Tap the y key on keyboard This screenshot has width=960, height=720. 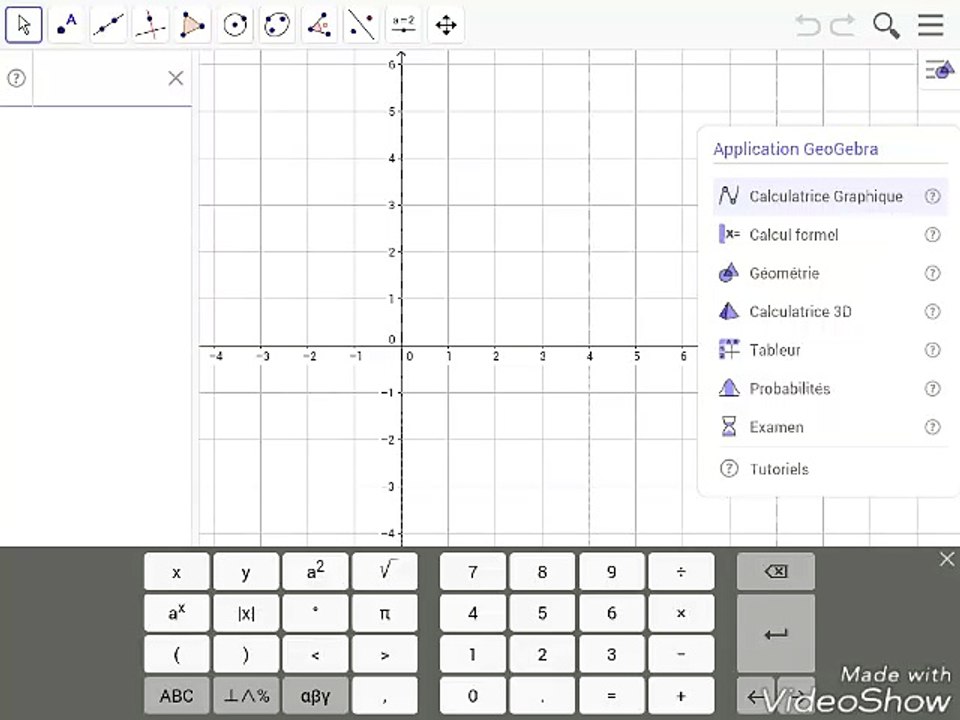246,572
